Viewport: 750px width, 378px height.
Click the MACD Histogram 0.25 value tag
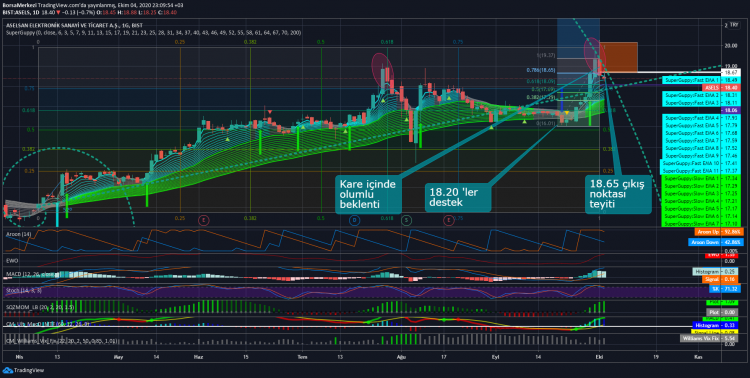(716, 271)
